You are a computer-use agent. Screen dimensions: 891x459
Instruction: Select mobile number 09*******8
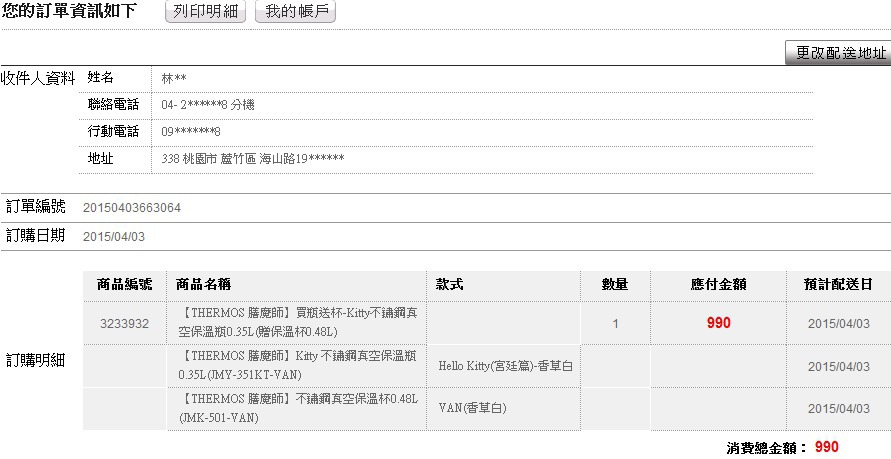tap(191, 132)
